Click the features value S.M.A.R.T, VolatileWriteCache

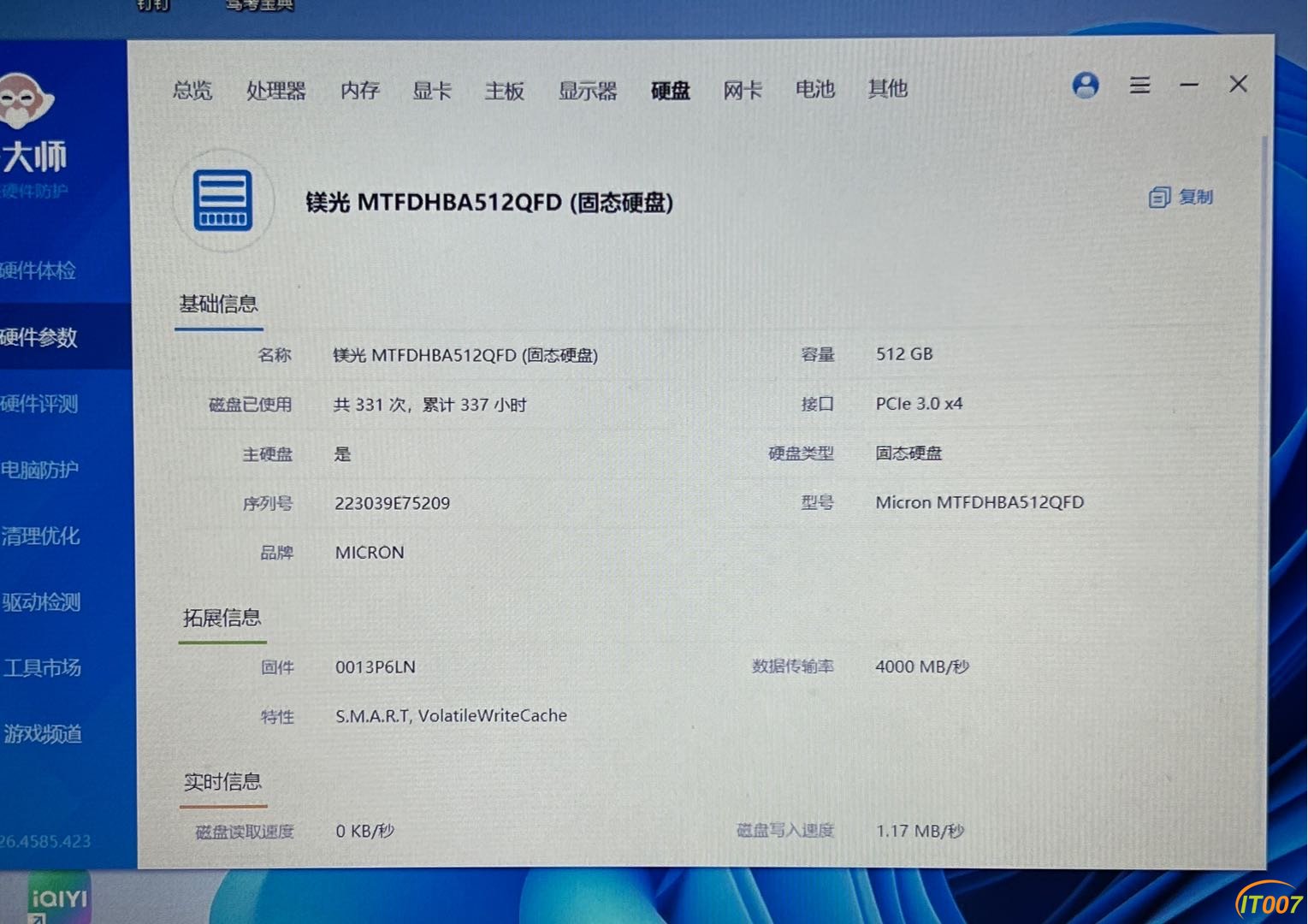coord(451,716)
